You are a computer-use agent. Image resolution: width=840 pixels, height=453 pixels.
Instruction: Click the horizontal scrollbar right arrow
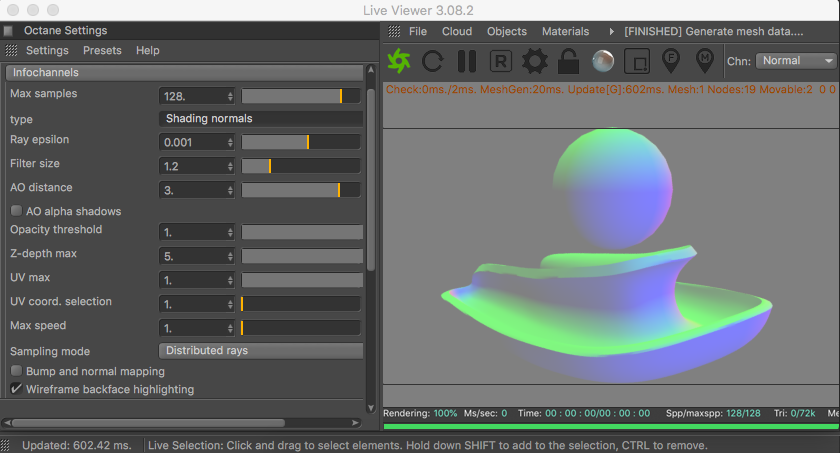(355, 423)
